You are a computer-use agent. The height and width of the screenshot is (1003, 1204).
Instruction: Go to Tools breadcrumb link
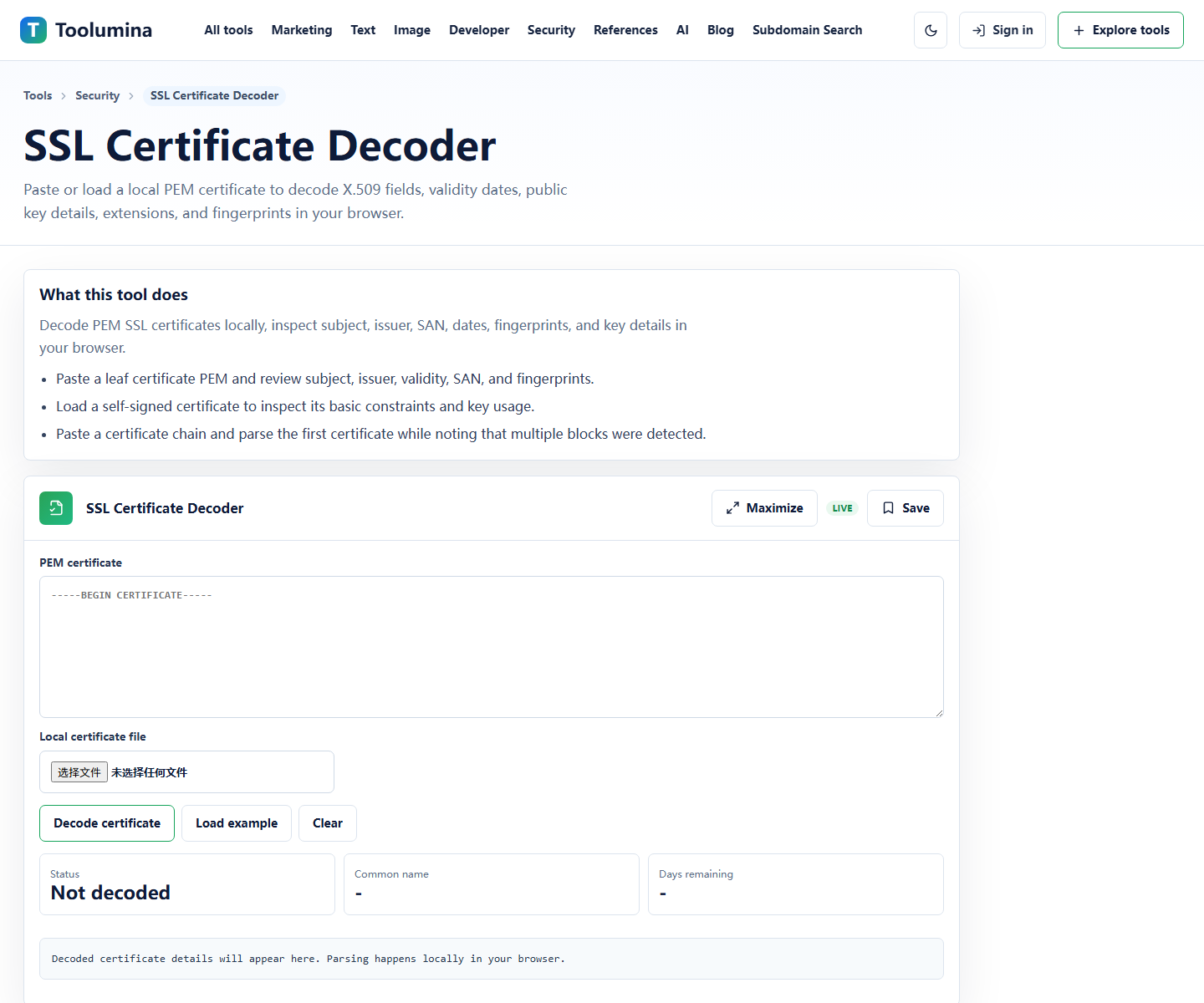(38, 95)
